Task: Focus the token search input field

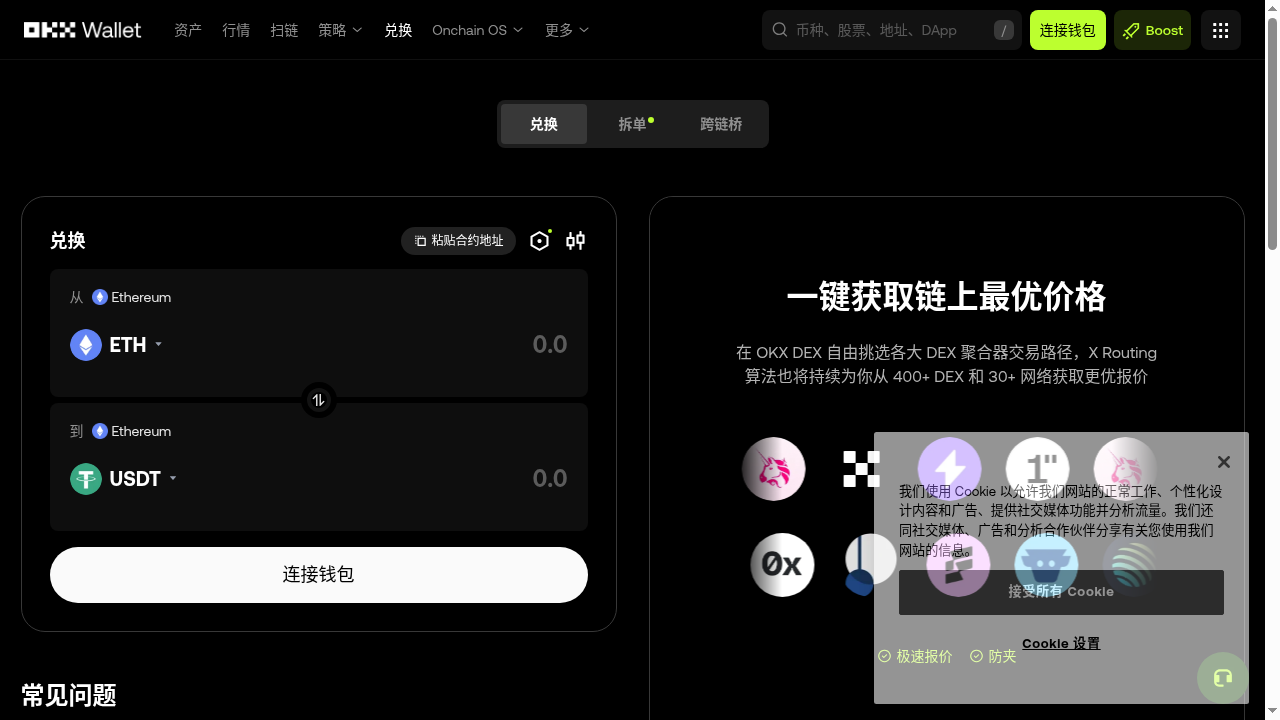Action: (x=890, y=30)
